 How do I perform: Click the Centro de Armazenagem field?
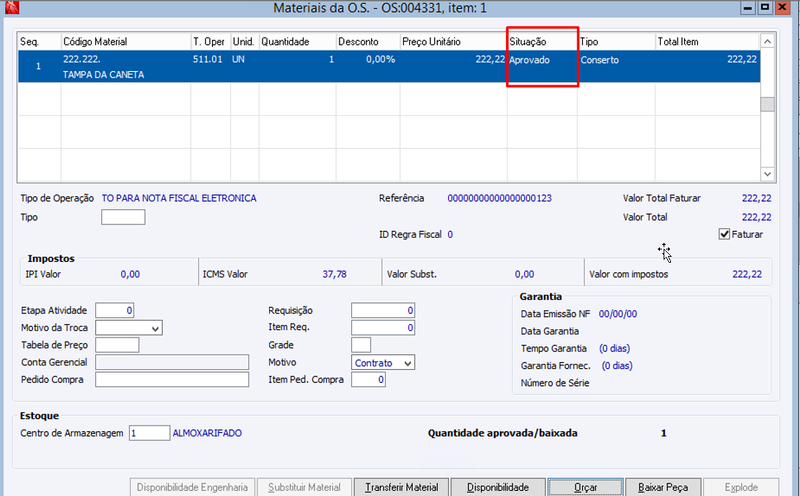pyautogui.click(x=149, y=433)
